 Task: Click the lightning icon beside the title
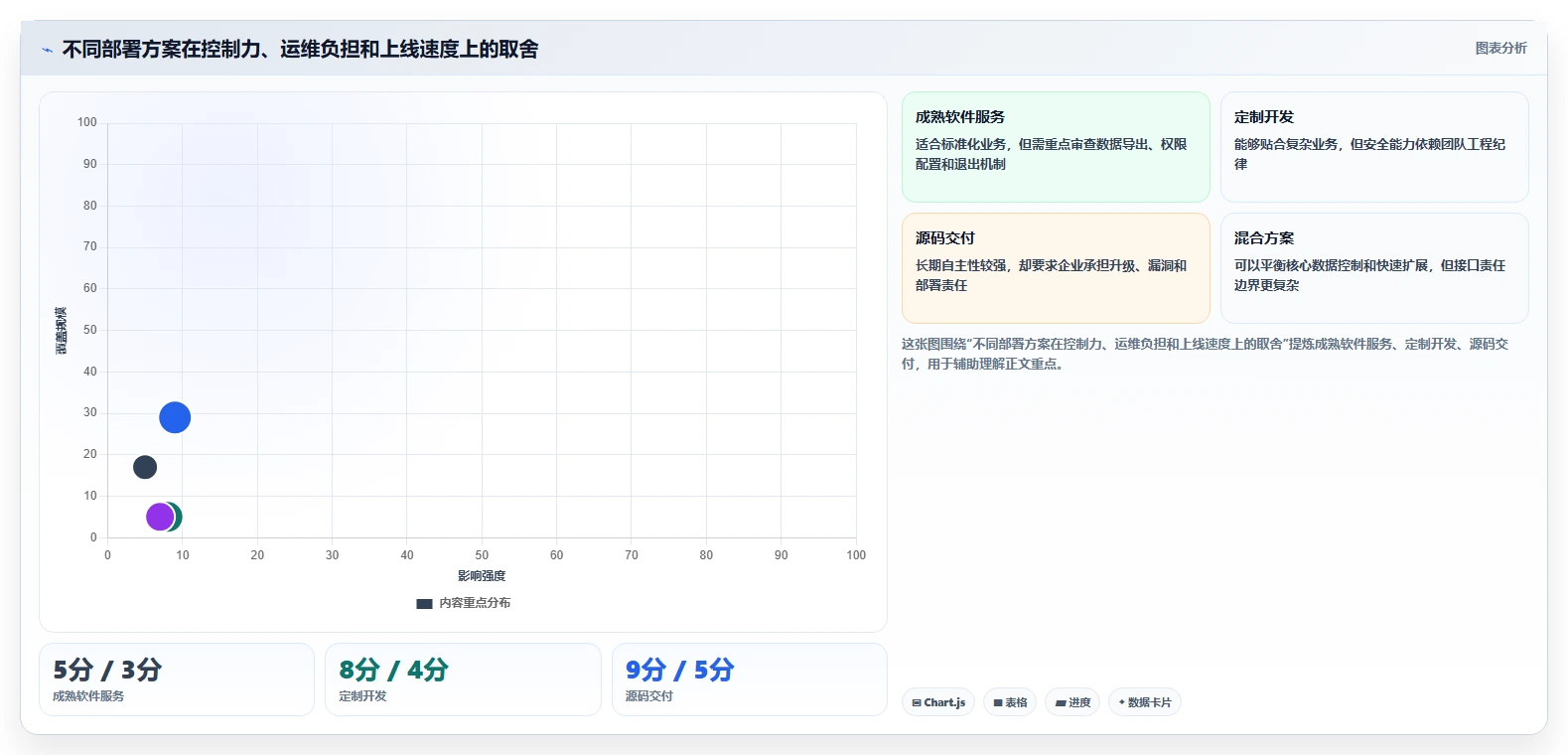(47, 50)
